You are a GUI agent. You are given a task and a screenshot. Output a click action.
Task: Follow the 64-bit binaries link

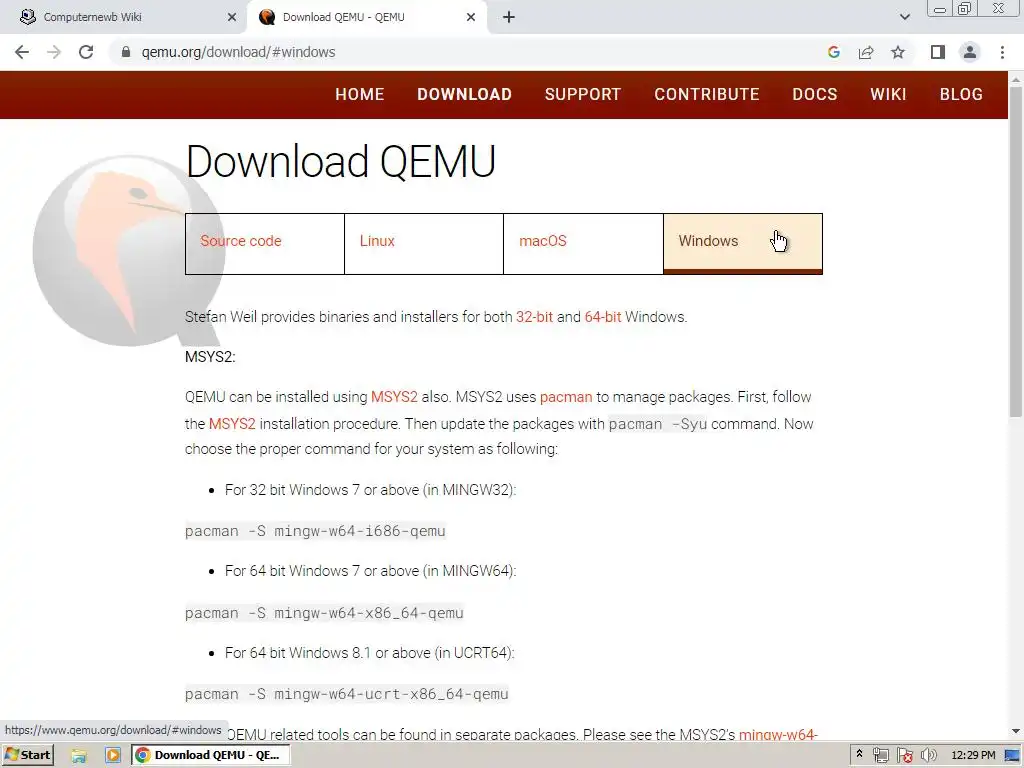pos(603,317)
